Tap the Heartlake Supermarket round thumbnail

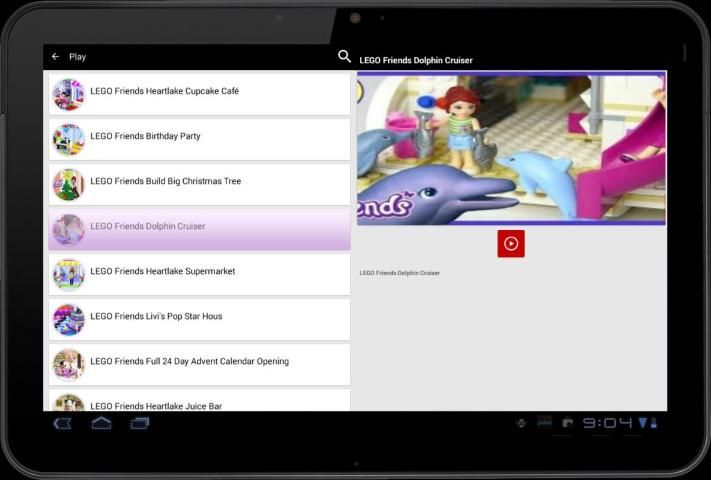(69, 273)
